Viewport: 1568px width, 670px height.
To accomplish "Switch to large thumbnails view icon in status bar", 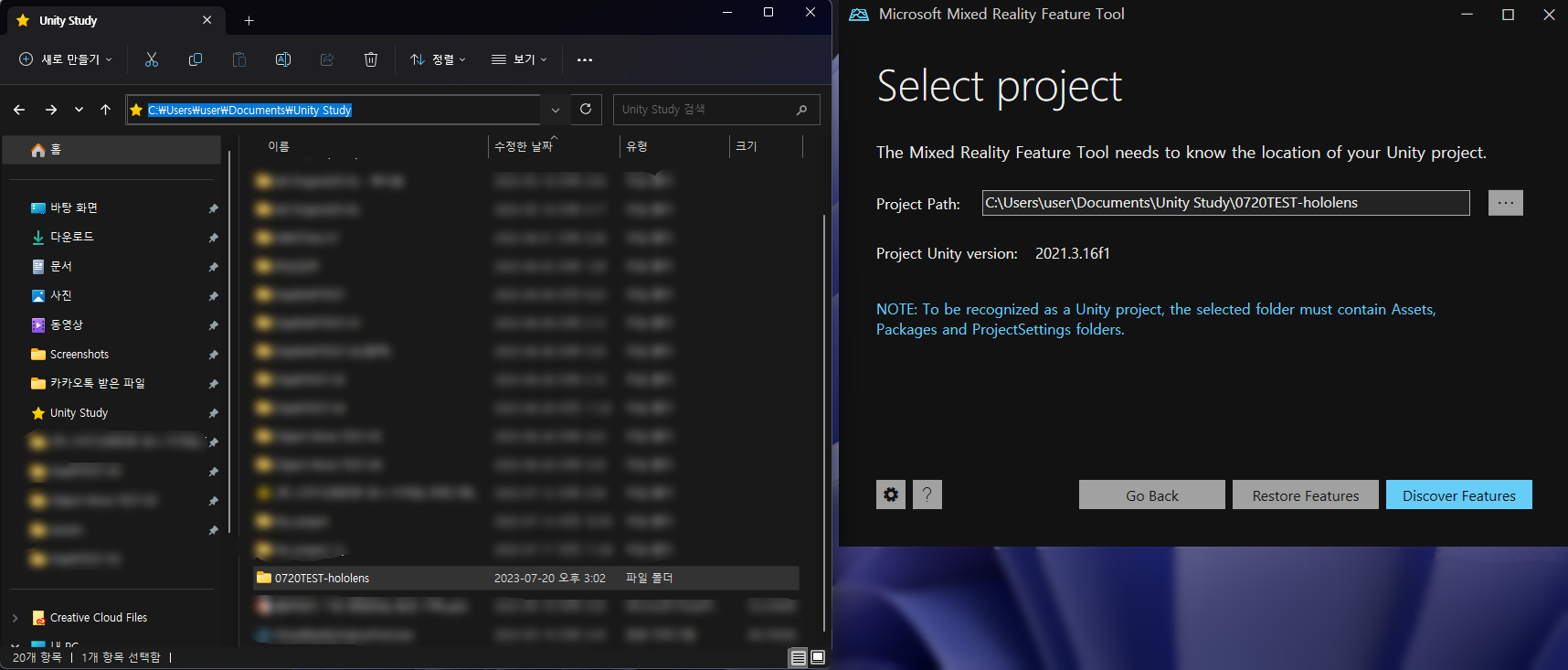I will 818,657.
